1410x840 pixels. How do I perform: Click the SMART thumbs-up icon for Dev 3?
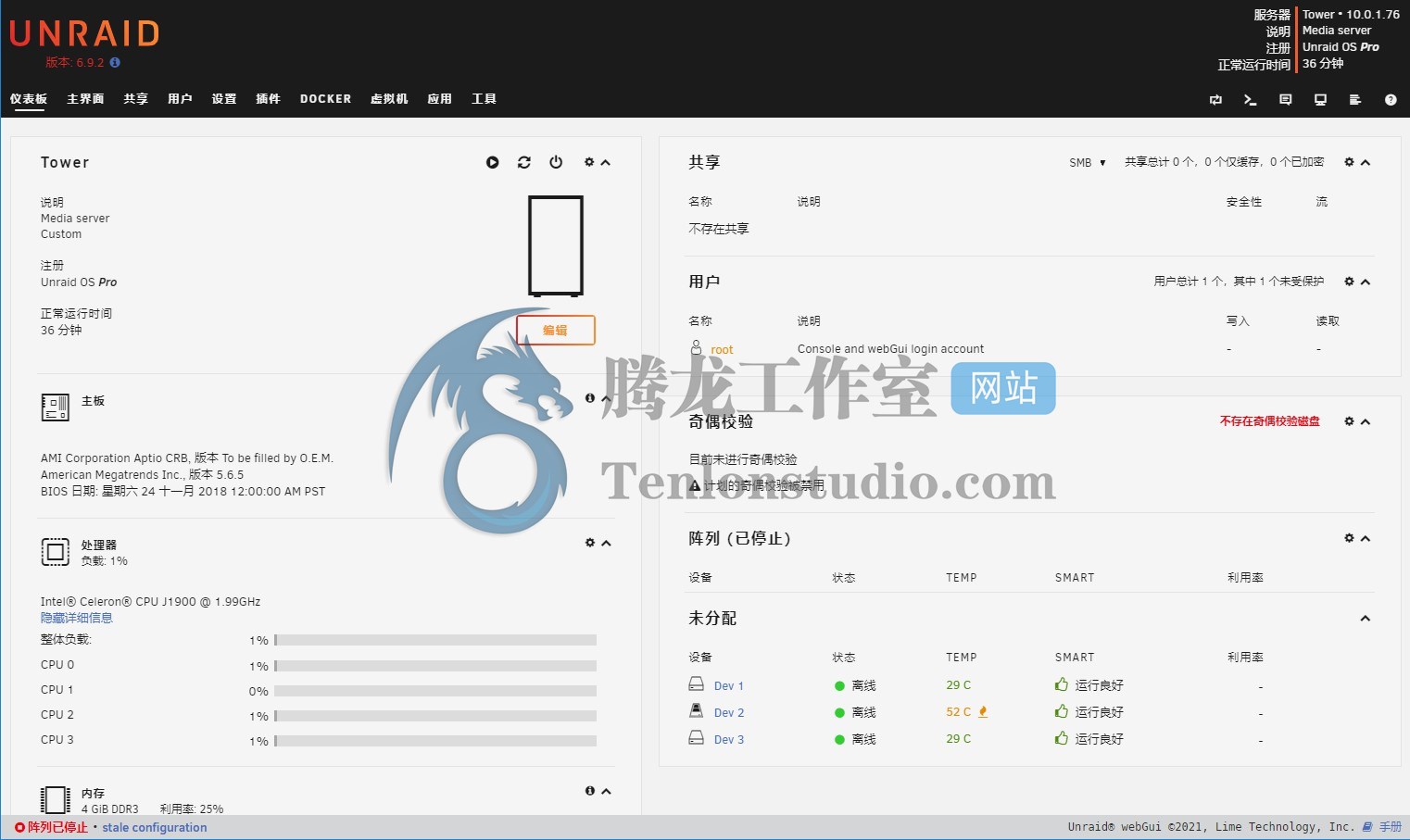[x=1062, y=738]
